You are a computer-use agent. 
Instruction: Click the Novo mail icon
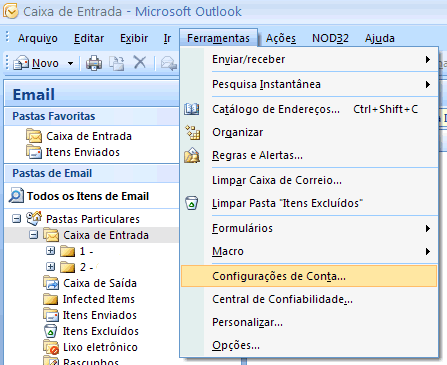(21, 63)
